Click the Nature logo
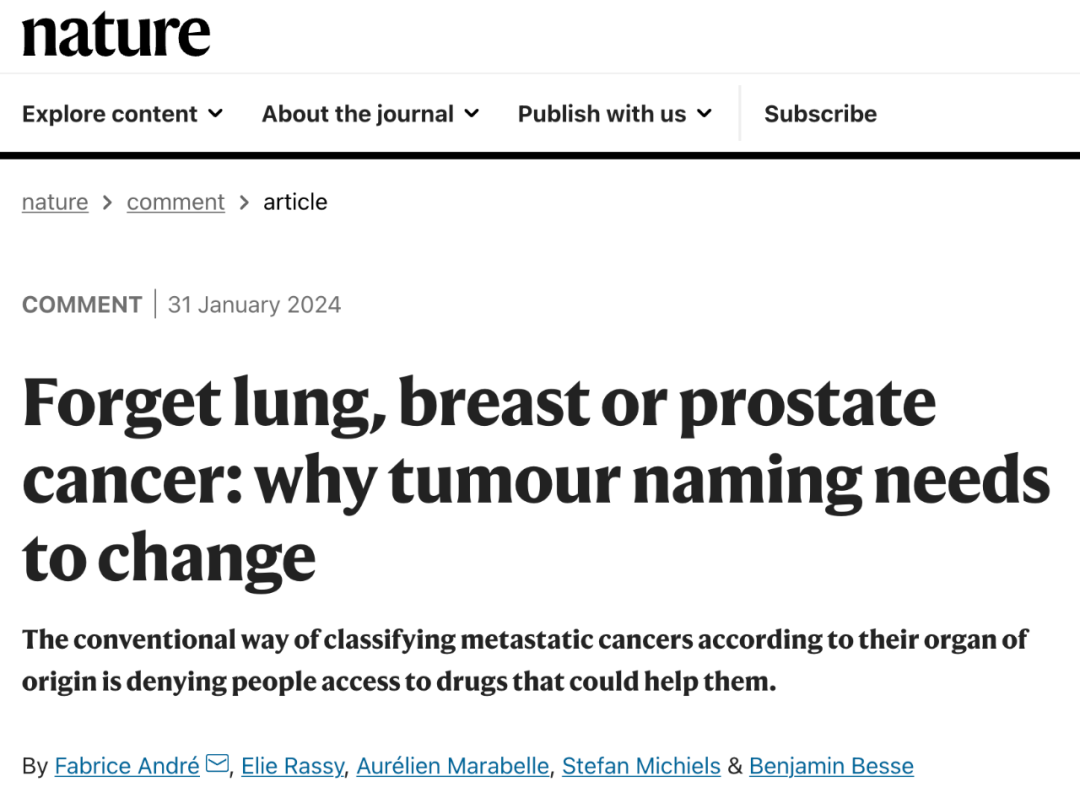This screenshot has width=1080, height=787. coord(116,34)
